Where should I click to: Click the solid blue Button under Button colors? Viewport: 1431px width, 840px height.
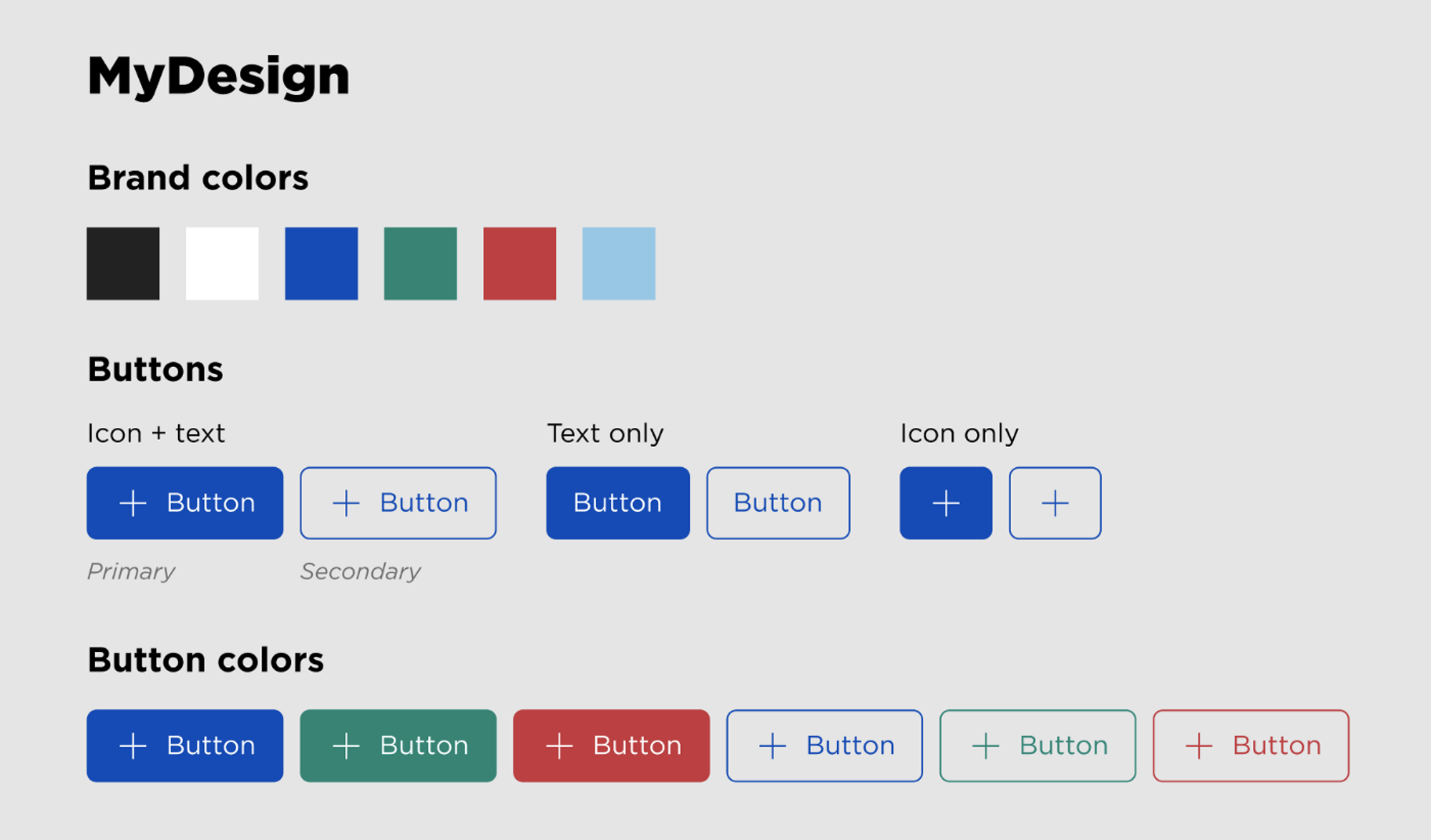pos(185,746)
